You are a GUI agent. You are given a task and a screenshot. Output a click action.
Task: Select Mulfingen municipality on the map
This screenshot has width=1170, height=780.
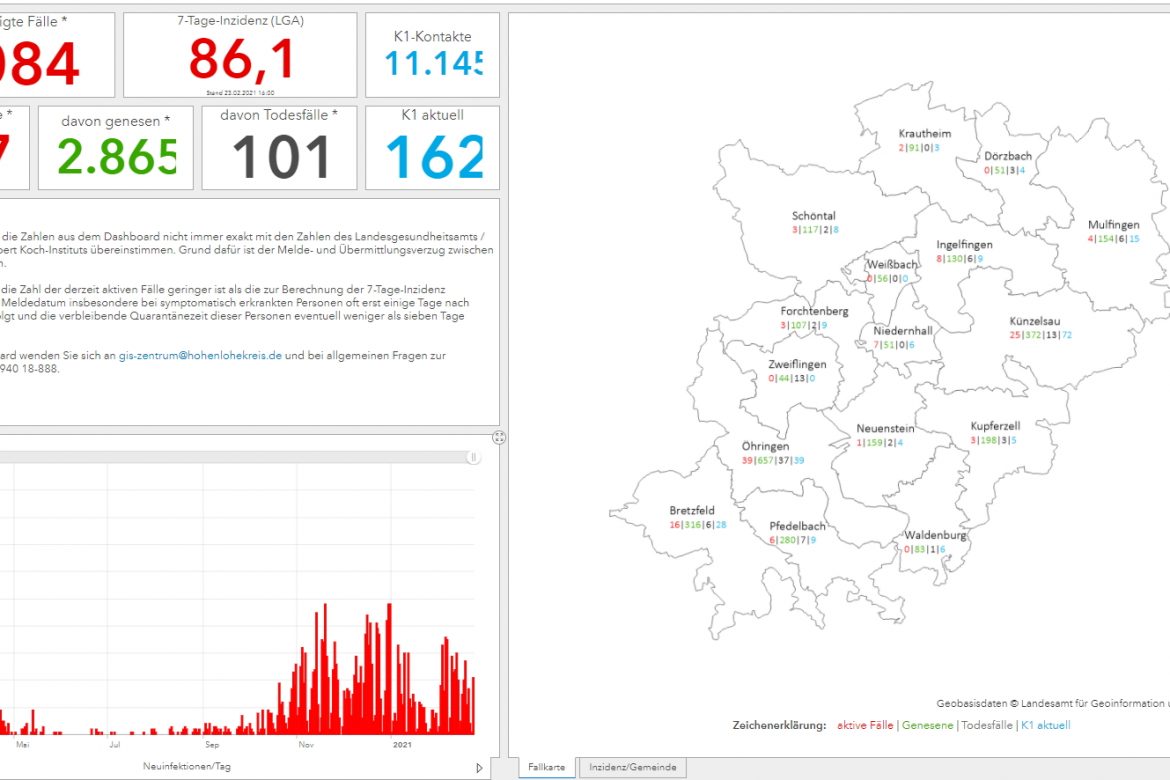coord(1113,225)
